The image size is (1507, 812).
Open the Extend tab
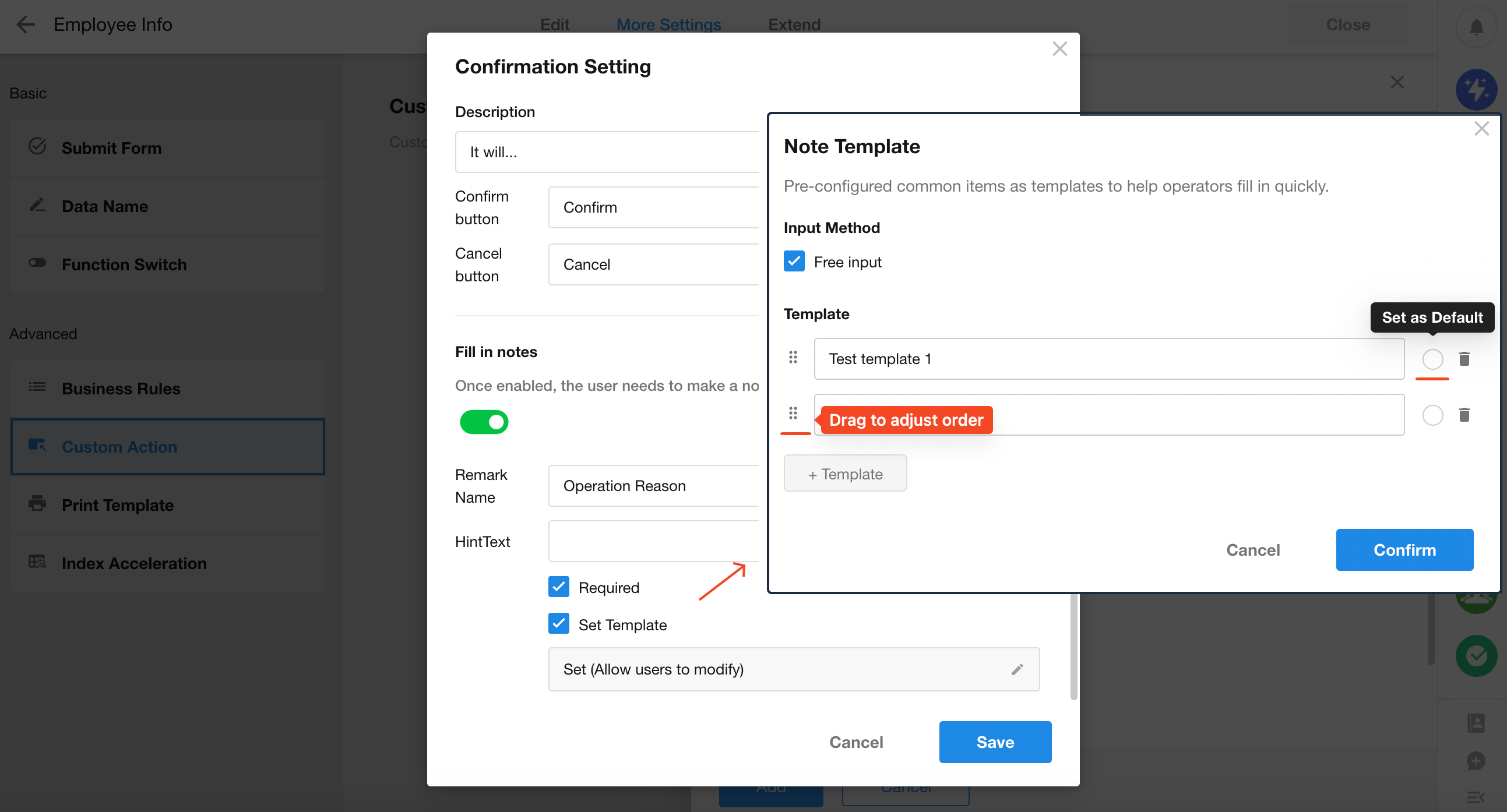click(x=793, y=24)
